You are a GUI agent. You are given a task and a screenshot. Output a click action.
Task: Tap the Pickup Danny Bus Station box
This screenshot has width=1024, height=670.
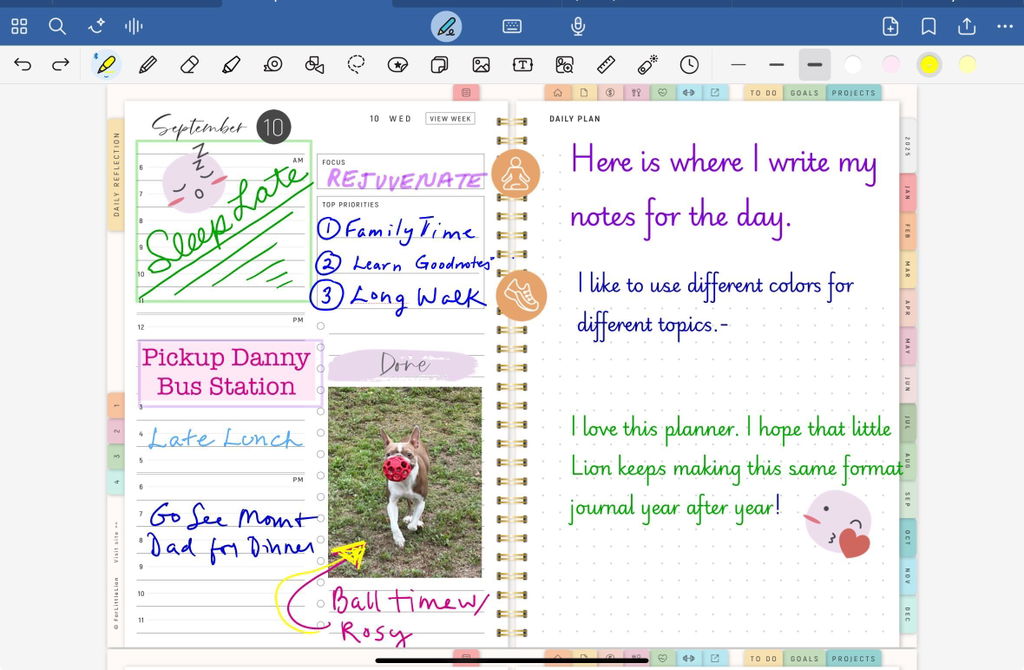[228, 372]
